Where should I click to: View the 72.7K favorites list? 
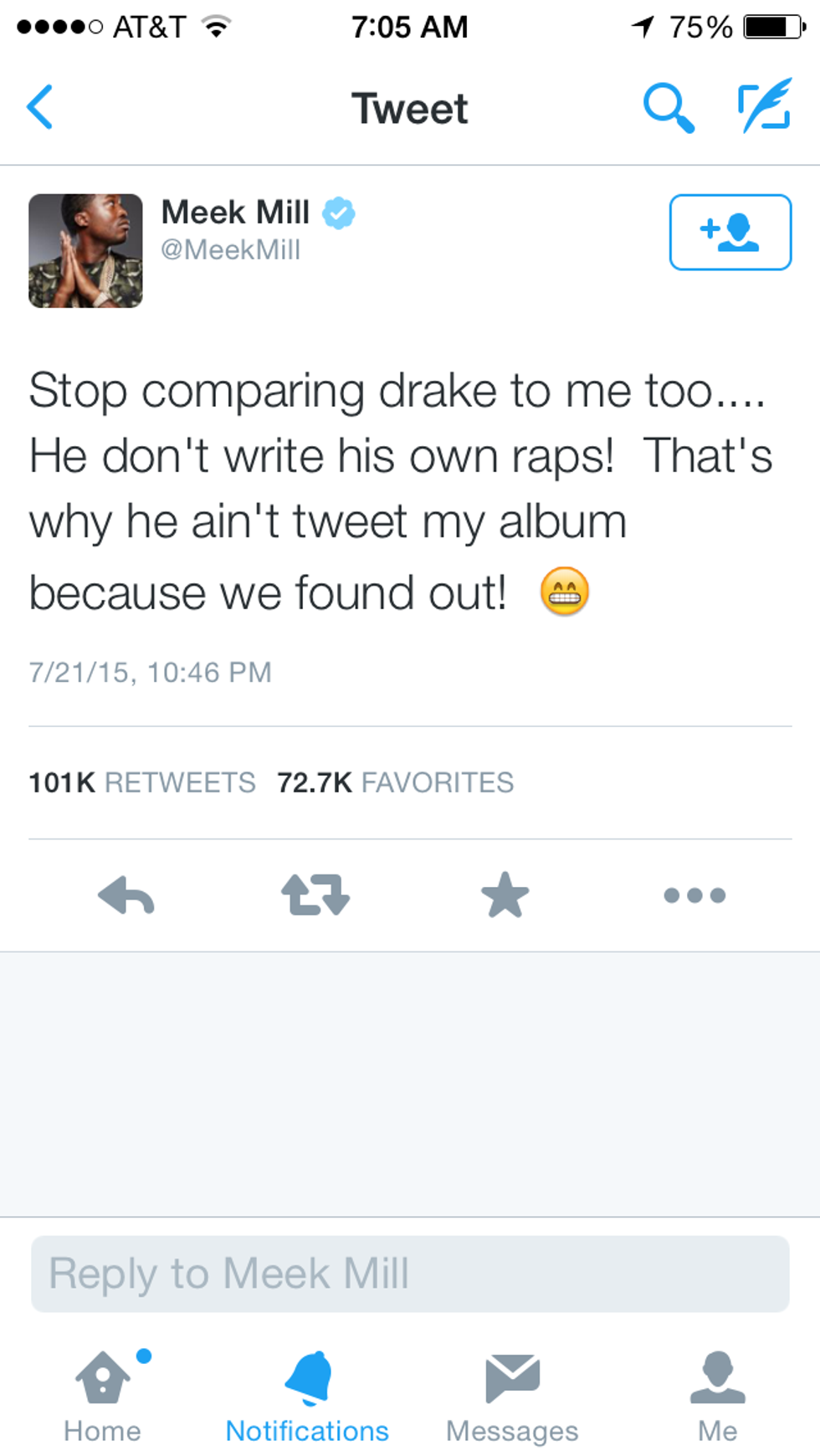coord(395,782)
